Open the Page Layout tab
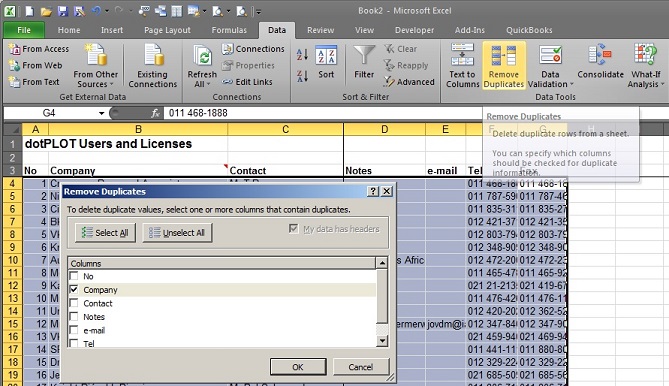Screen dimensions: 669x386 click(167, 30)
